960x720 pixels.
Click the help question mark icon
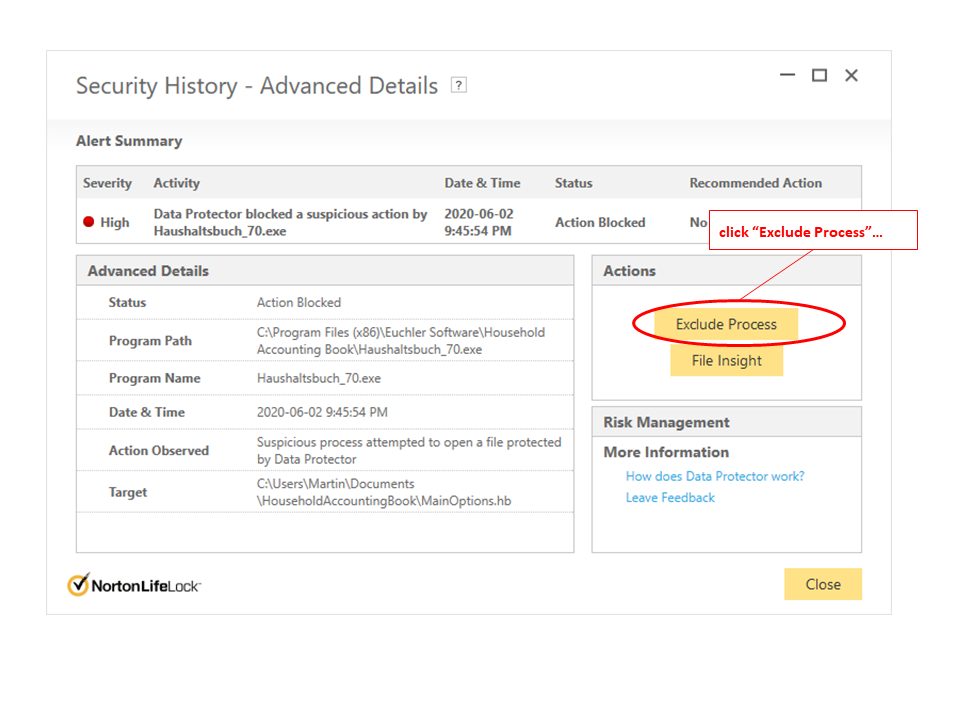coord(459,85)
